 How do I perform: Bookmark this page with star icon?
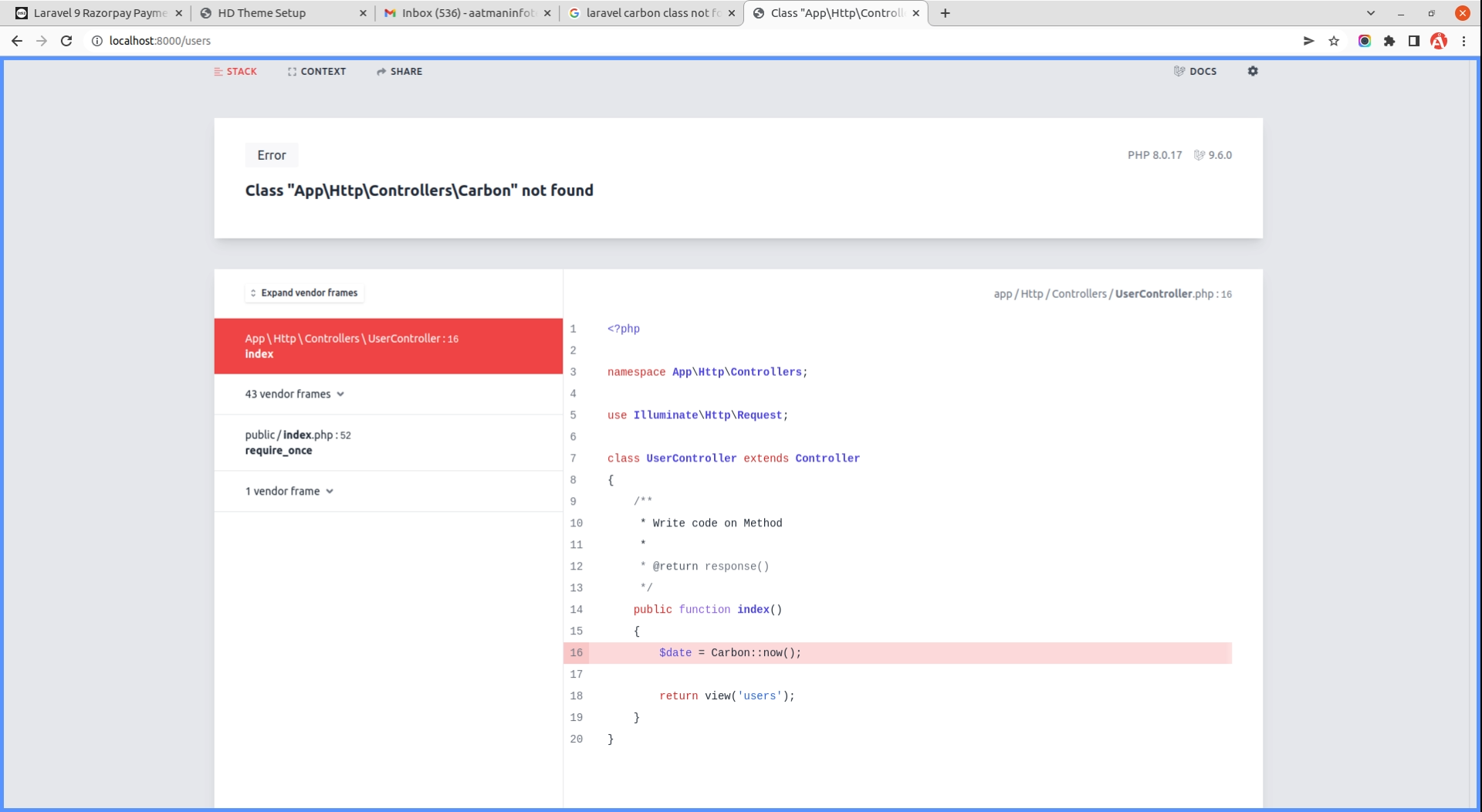pos(1334,41)
